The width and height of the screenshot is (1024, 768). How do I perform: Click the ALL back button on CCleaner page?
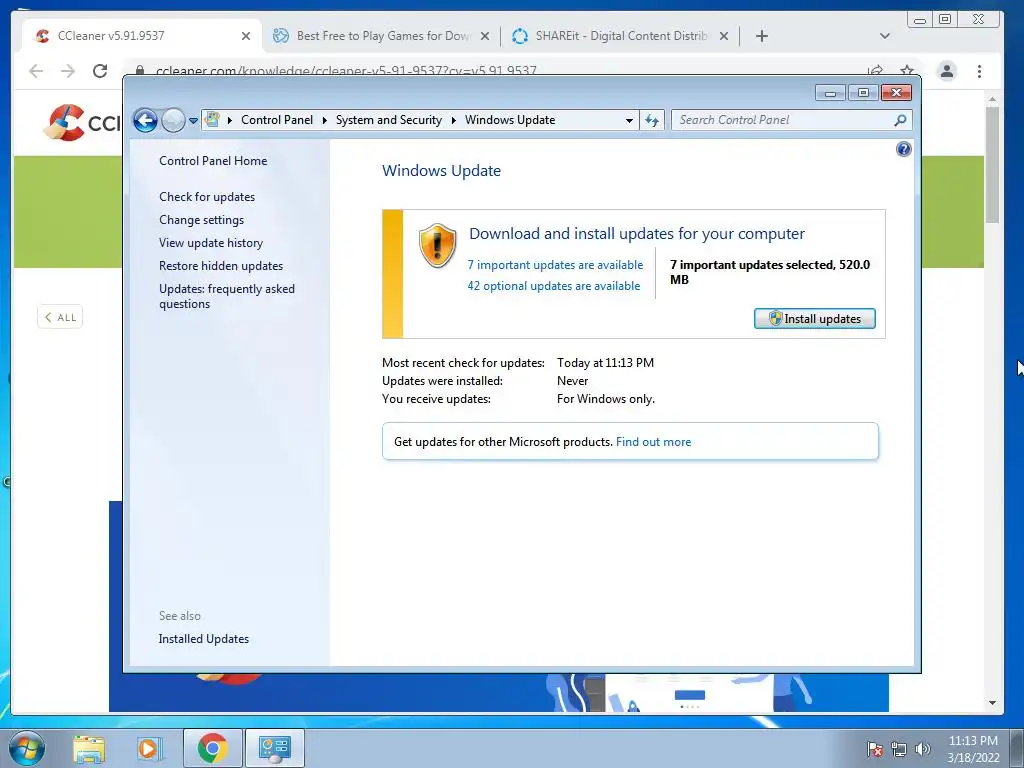coord(60,317)
